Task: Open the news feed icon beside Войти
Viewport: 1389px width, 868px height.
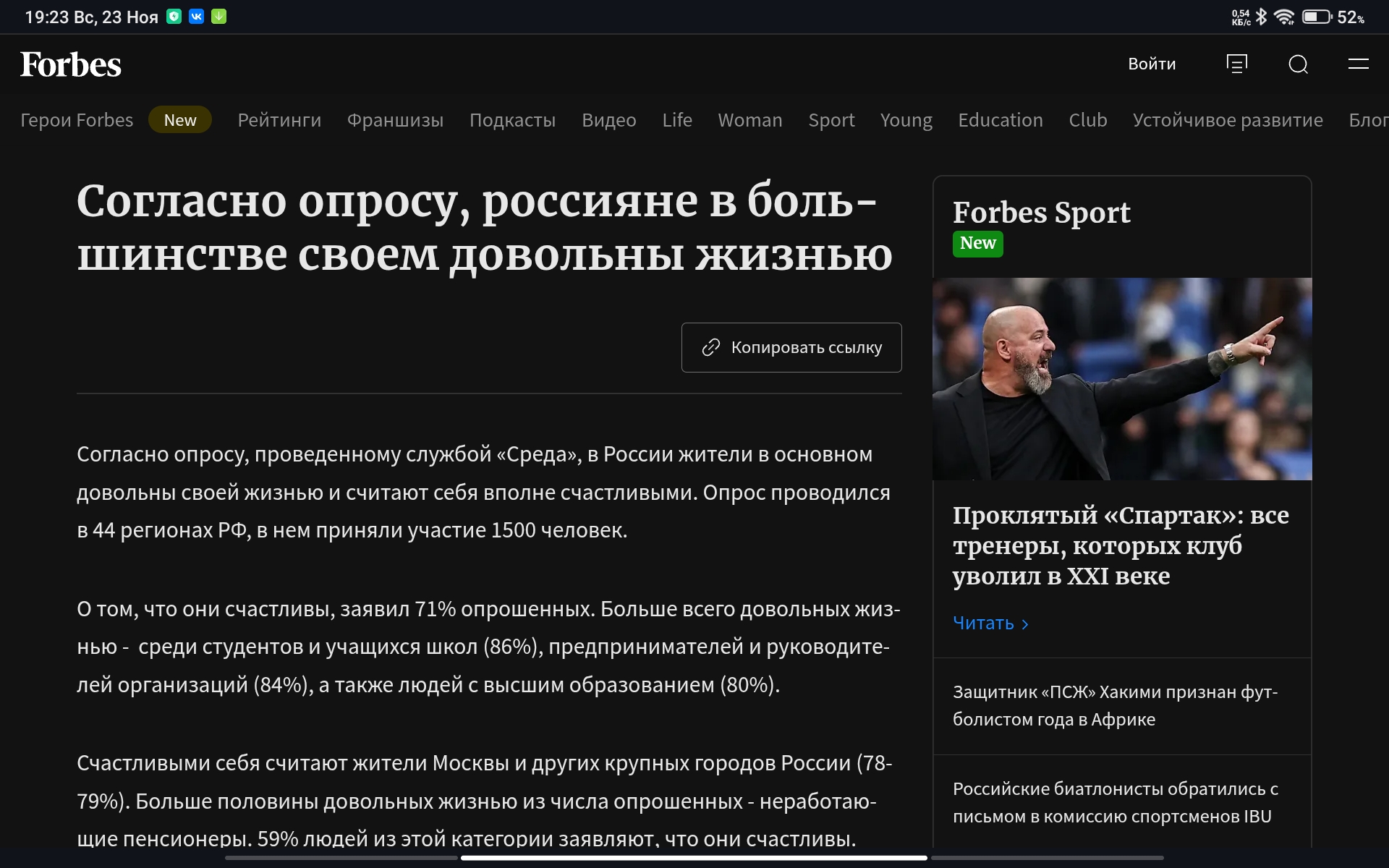Action: coord(1236,64)
